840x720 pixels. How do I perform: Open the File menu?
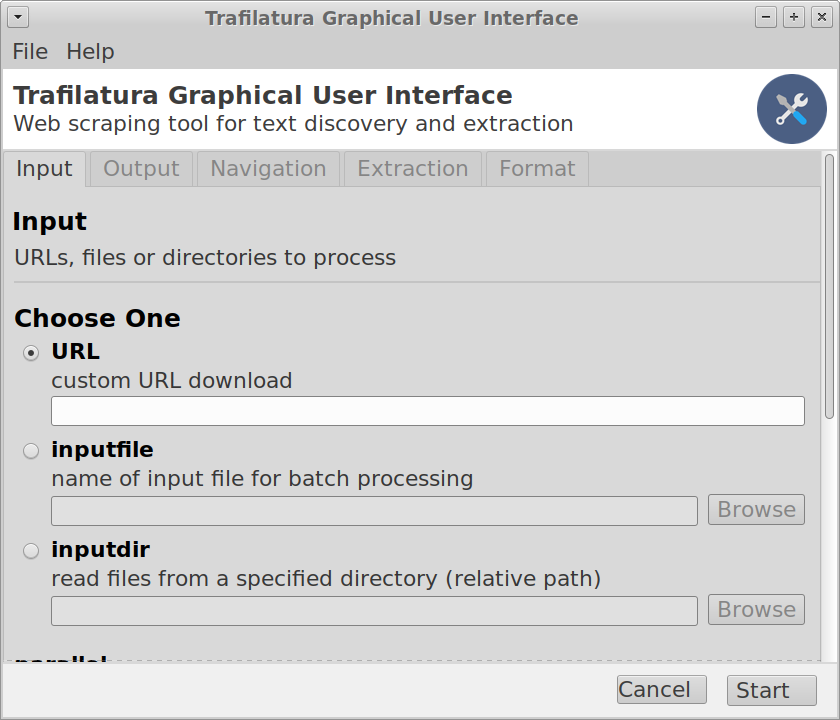point(30,52)
